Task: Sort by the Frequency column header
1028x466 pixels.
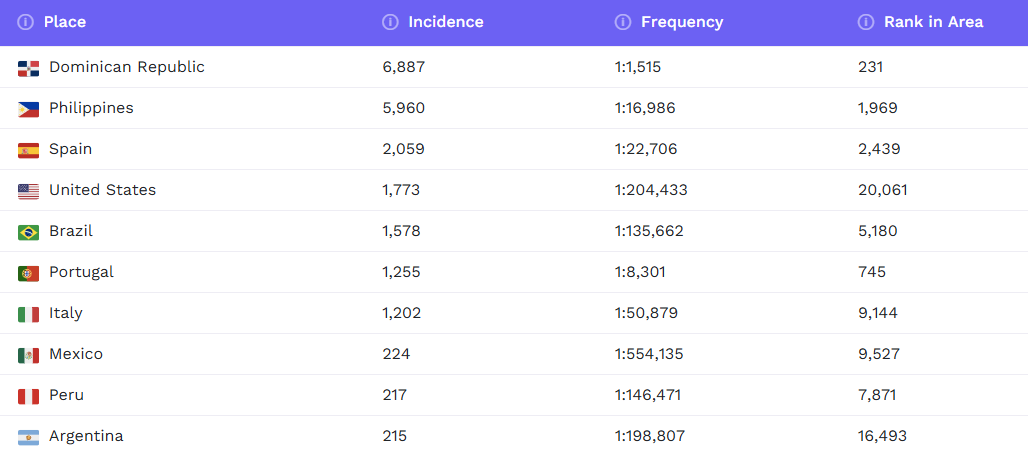Action: coord(682,22)
